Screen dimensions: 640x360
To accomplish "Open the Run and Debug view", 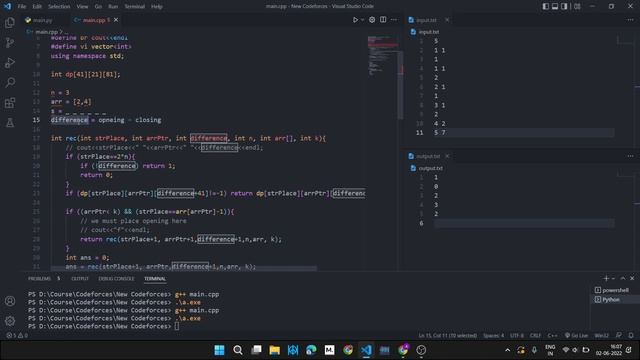I will pos(10,62).
